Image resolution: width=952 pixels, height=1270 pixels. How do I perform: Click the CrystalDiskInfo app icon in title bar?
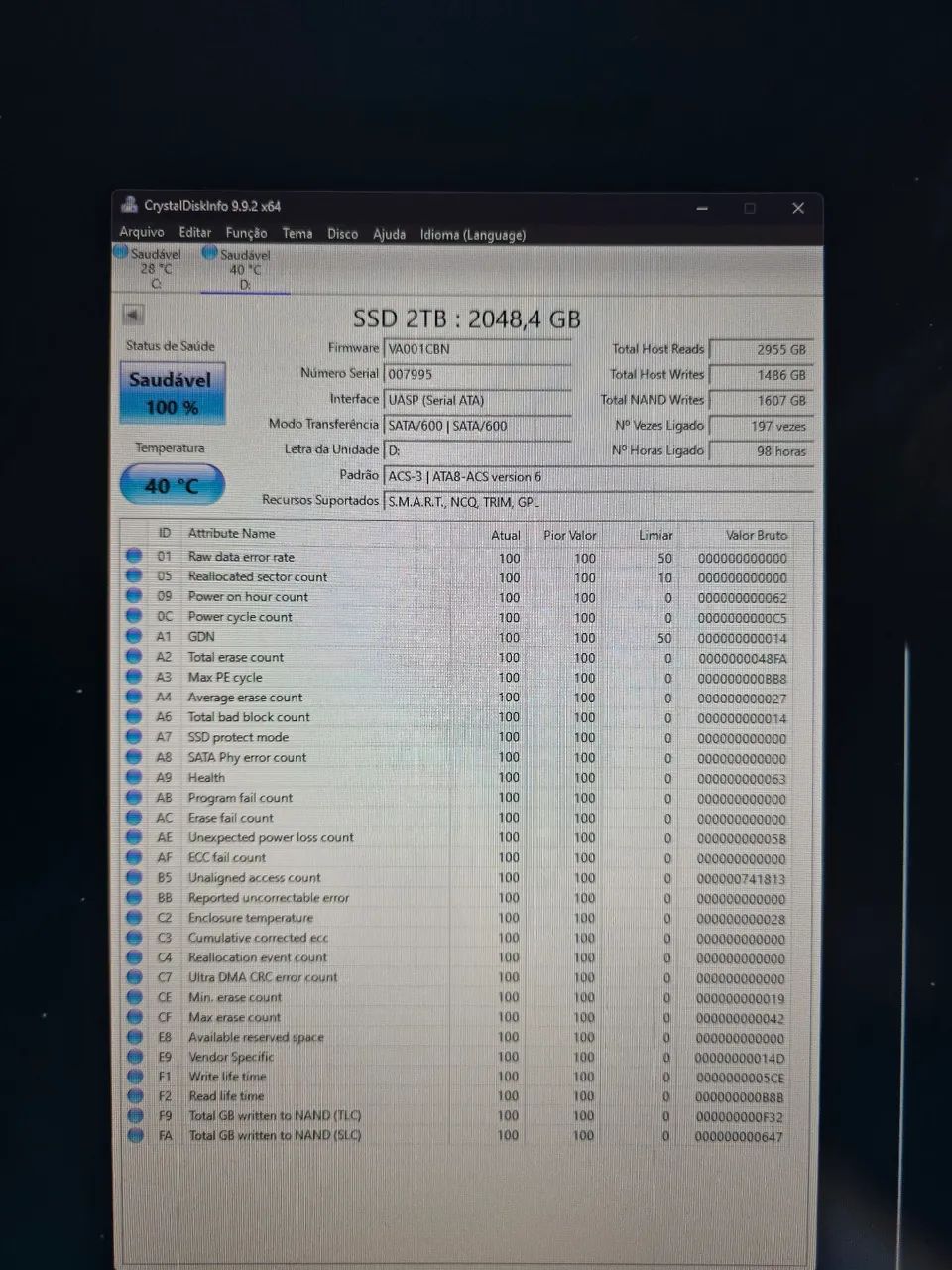click(129, 205)
